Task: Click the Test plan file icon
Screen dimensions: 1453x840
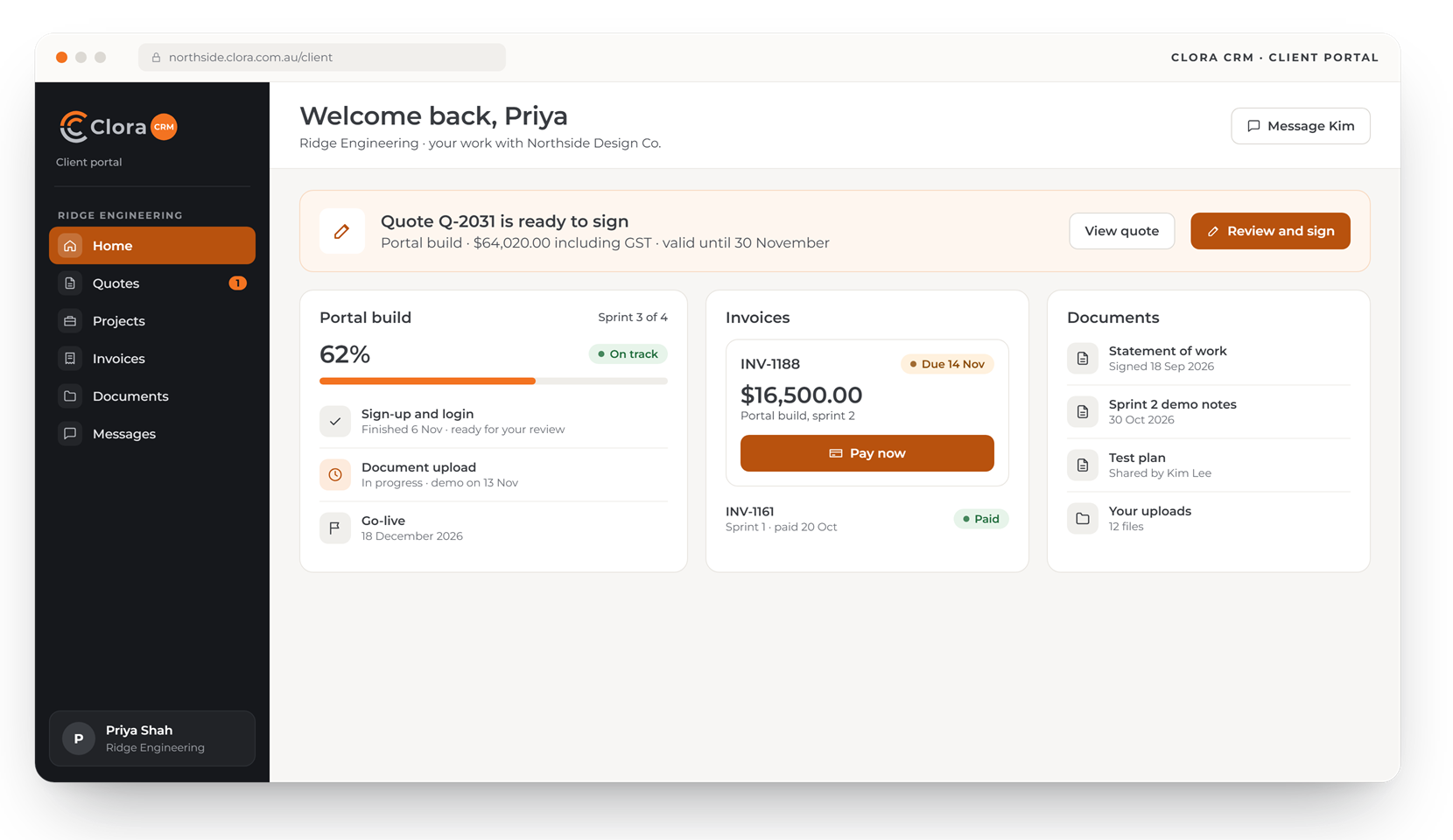Action: pyautogui.click(x=1083, y=465)
